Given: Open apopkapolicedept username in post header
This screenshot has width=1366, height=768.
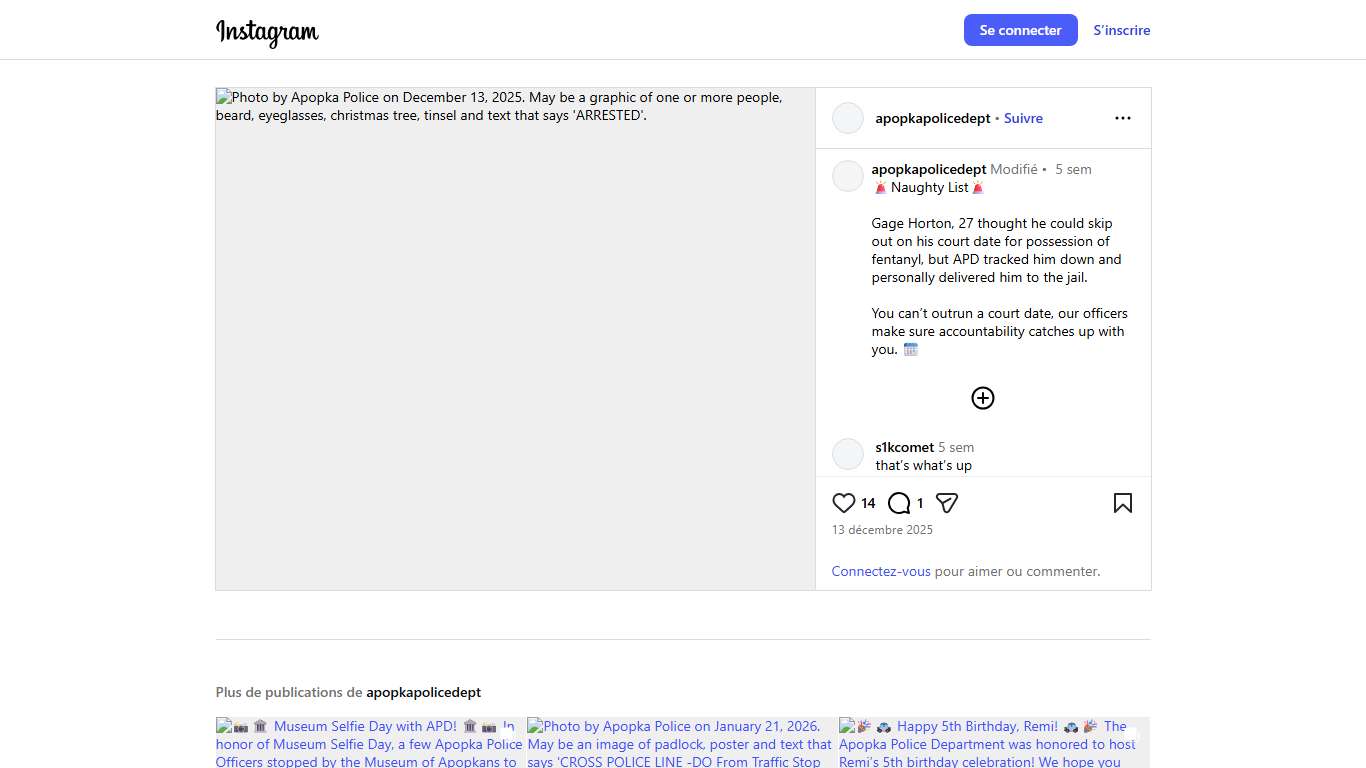Looking at the screenshot, I should pos(932,118).
